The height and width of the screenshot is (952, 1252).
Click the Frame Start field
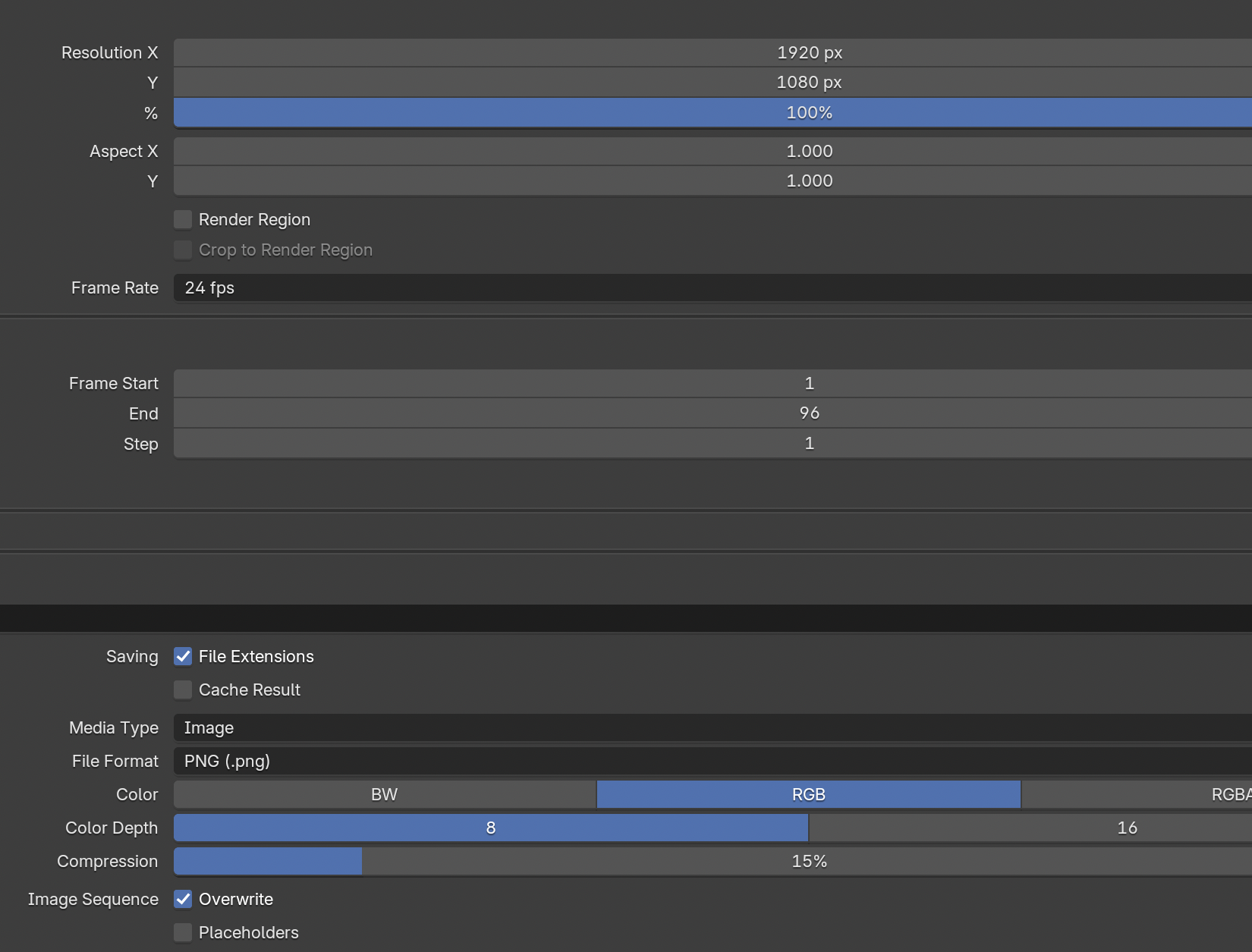point(713,383)
